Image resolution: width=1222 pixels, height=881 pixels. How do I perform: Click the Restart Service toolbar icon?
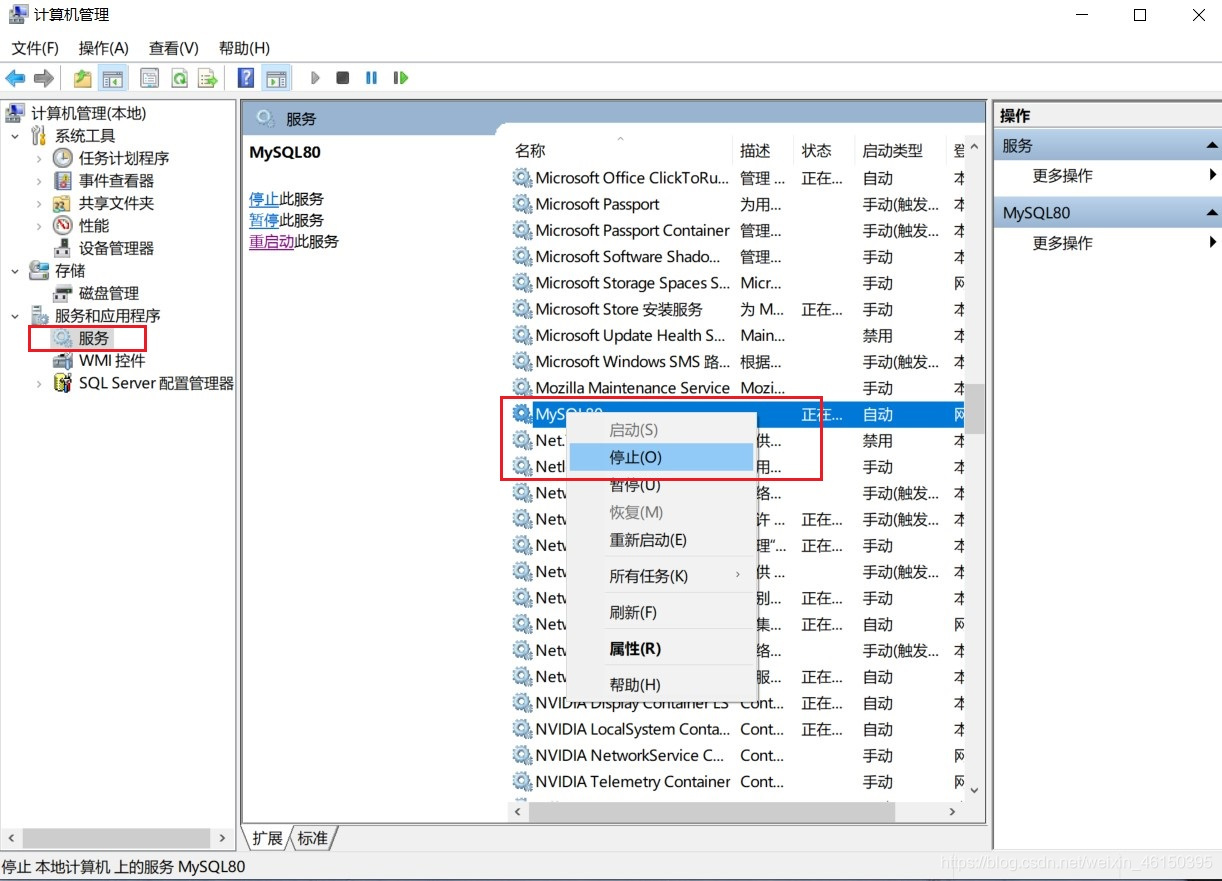(x=401, y=78)
